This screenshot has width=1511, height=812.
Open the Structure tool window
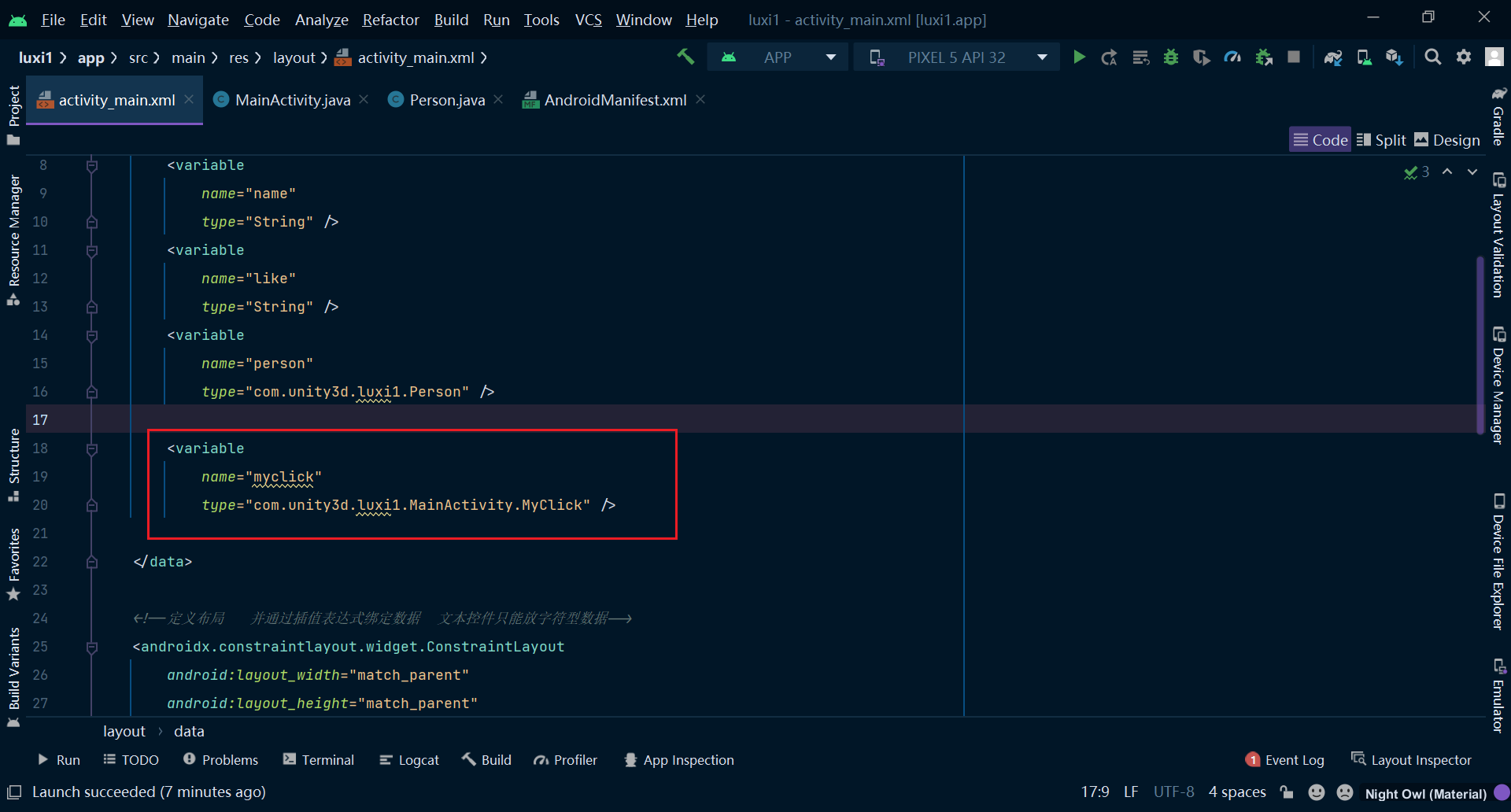(13, 464)
